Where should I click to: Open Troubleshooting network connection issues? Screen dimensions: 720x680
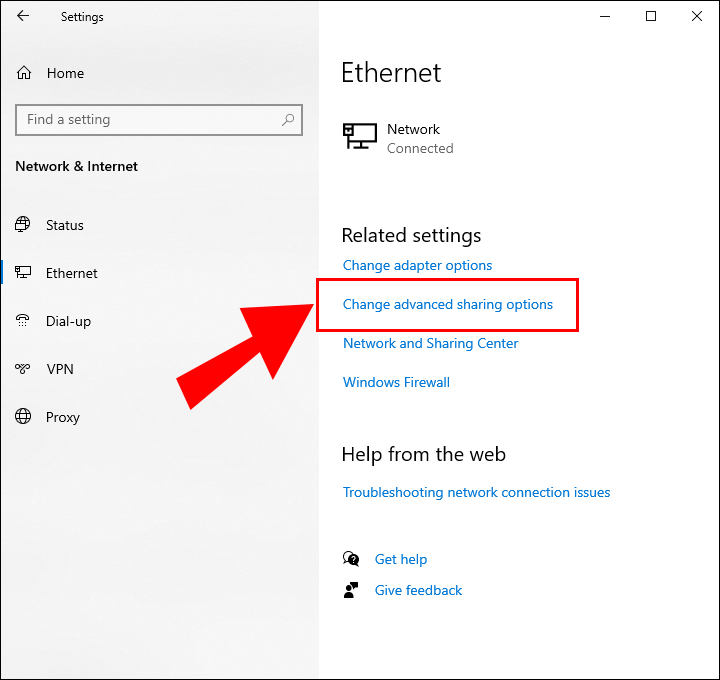click(477, 492)
